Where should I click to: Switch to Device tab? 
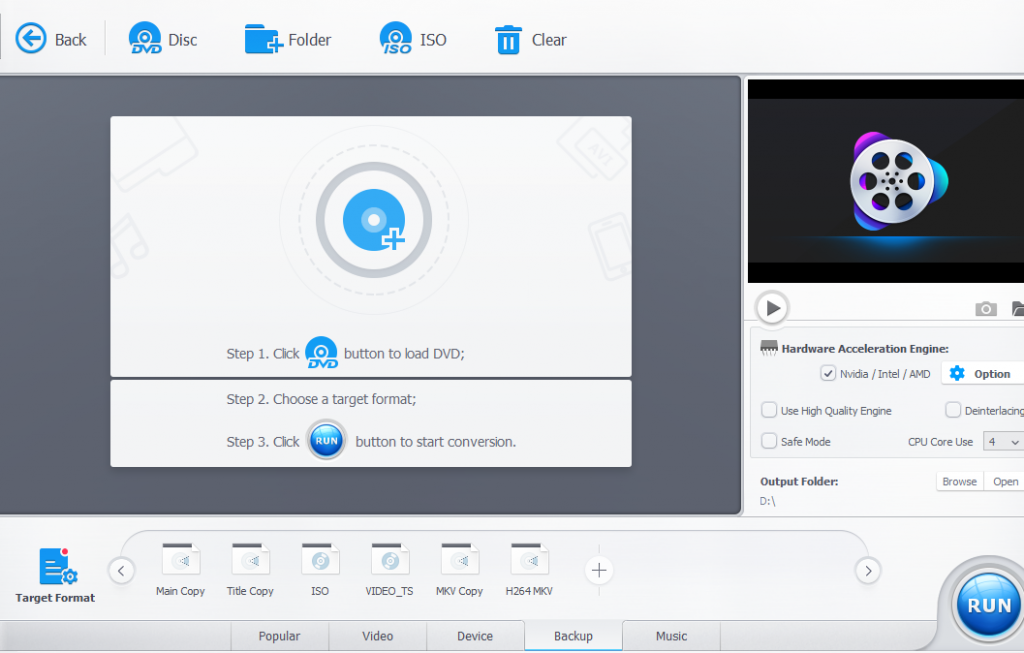[475, 636]
